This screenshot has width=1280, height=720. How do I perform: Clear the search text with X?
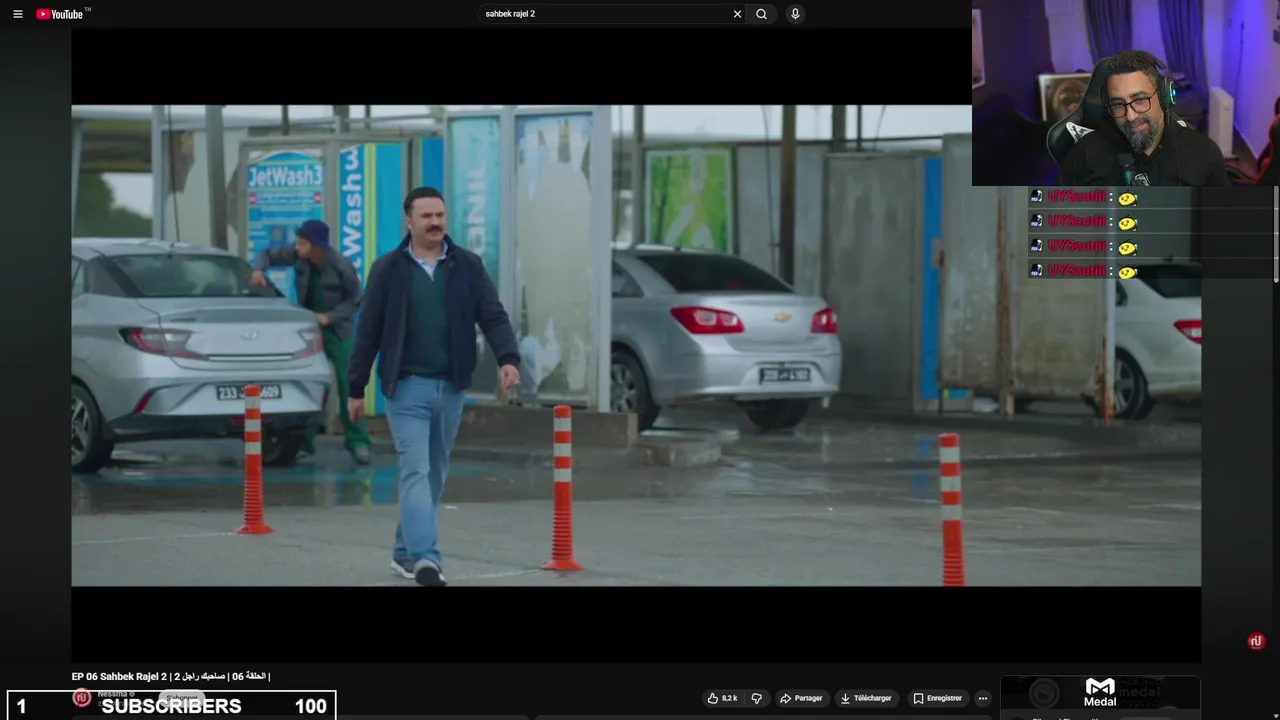tap(737, 14)
